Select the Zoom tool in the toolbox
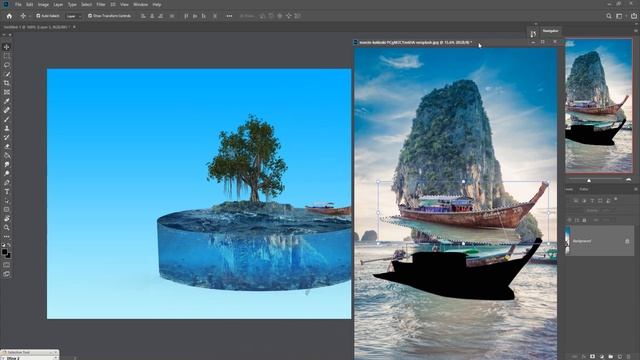Screen dimensions: 640x360 (x=7, y=227)
